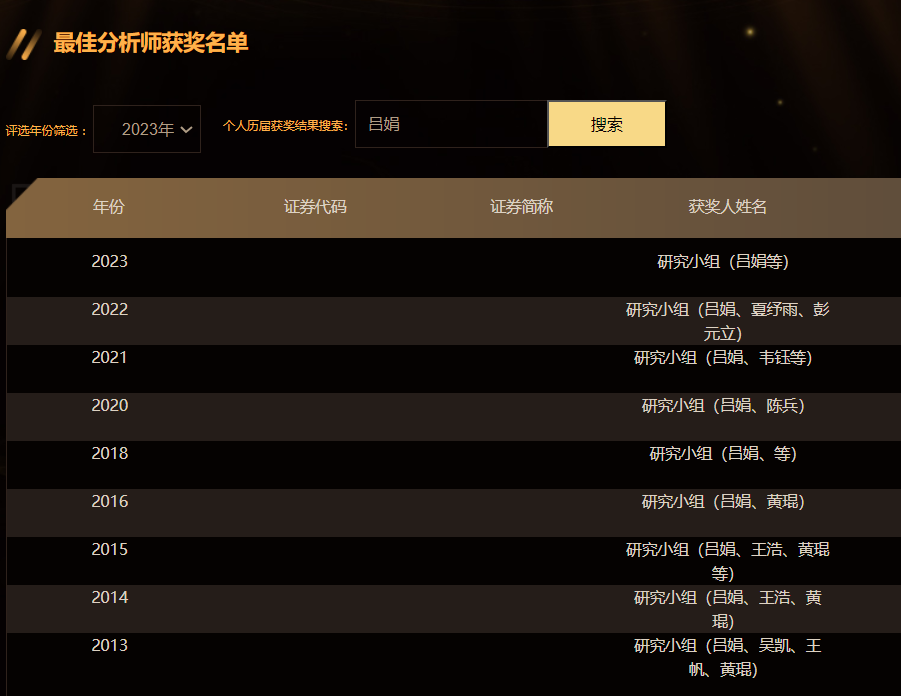The width and height of the screenshot is (901, 696).
Task: Open the 2023年 year filter dropdown
Action: pyautogui.click(x=147, y=129)
